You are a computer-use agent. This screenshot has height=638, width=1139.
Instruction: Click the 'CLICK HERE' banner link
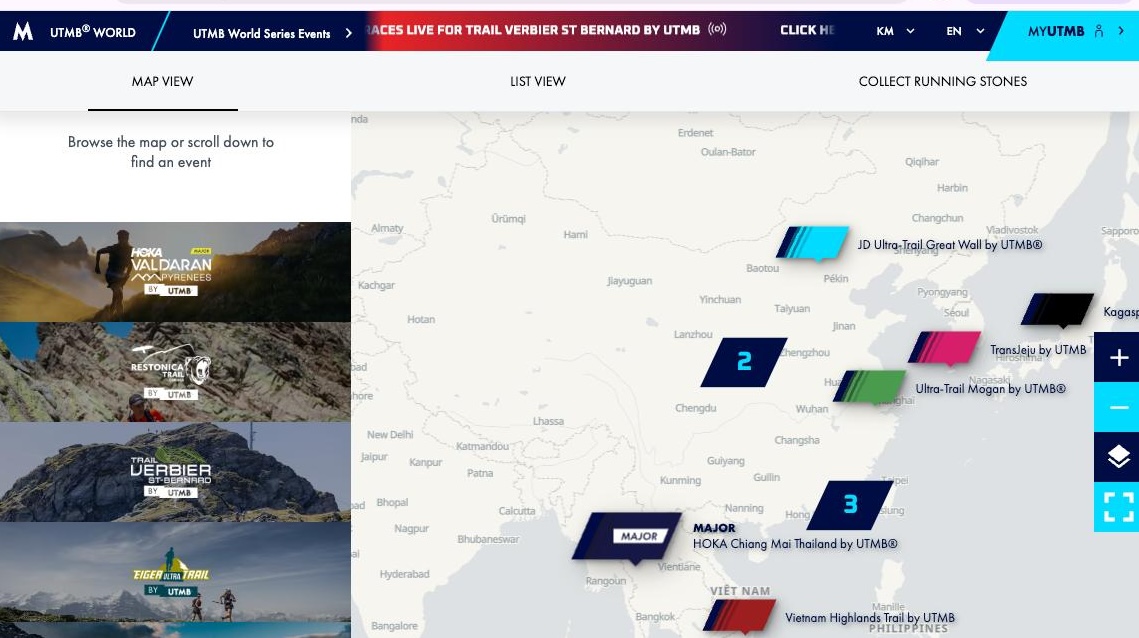[x=807, y=30]
